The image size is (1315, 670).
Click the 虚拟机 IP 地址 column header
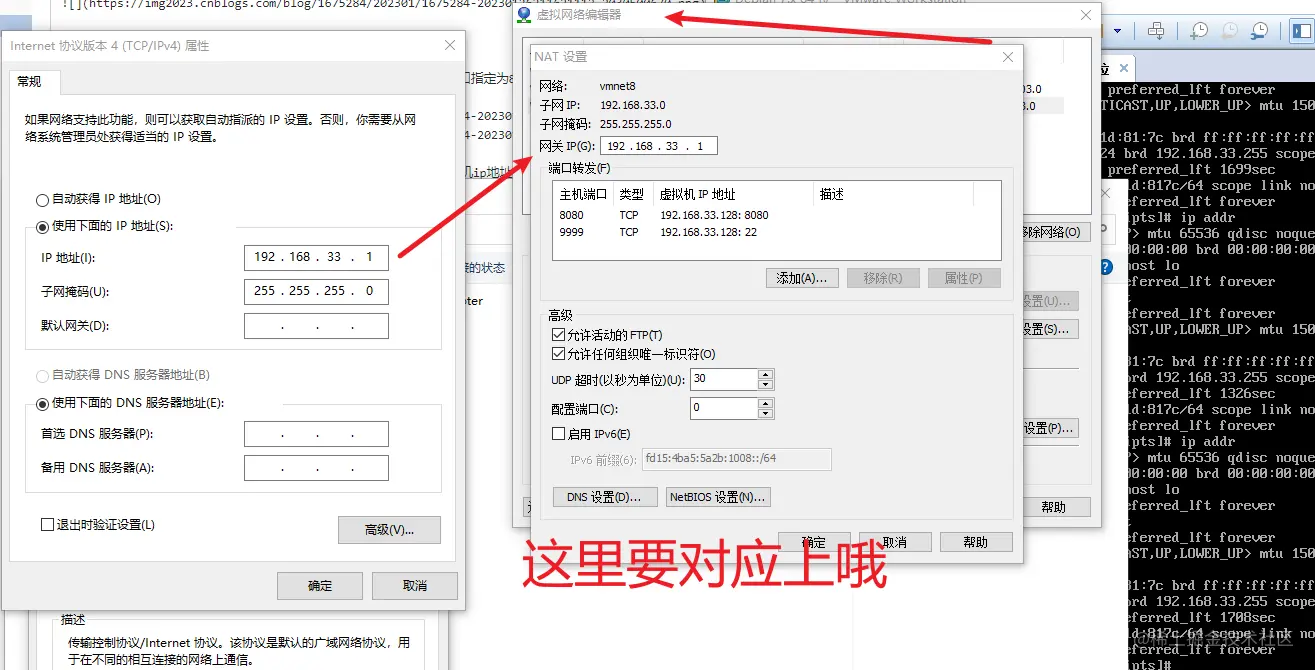pyautogui.click(x=732, y=194)
